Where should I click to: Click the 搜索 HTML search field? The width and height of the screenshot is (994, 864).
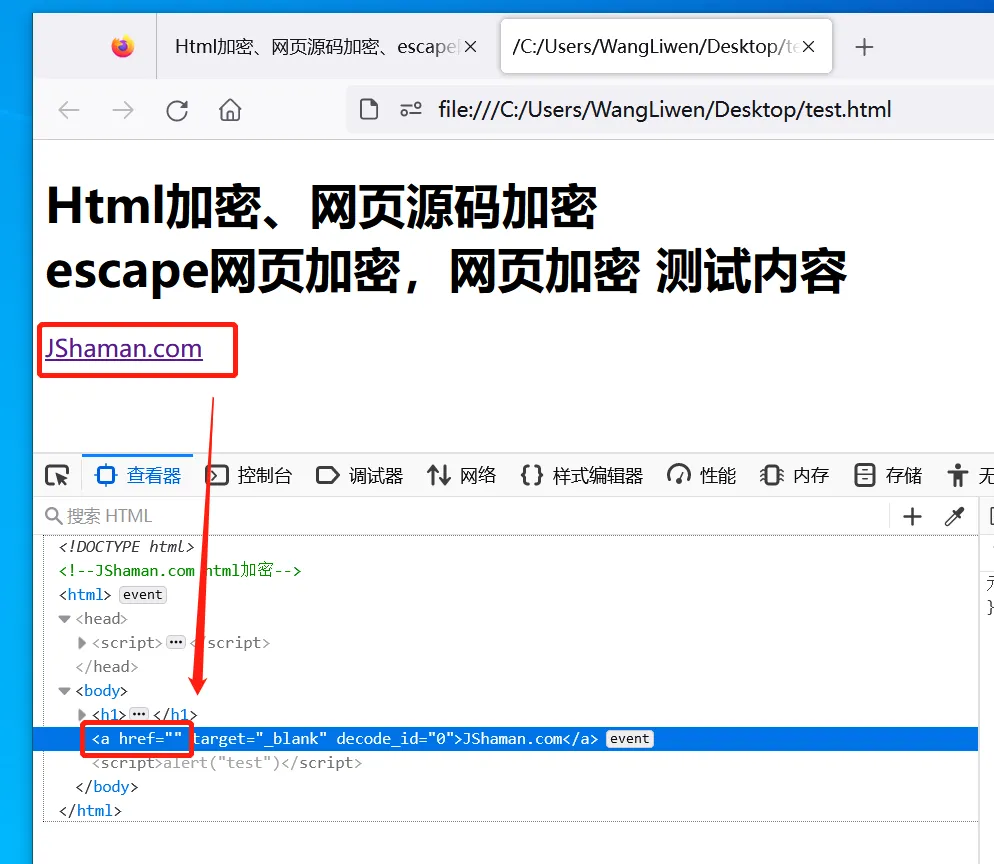point(465,517)
